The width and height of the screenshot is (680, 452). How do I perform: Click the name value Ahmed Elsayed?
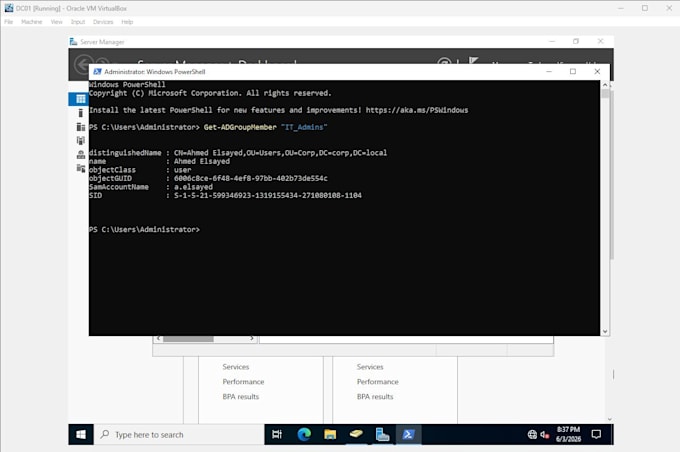(x=202, y=161)
